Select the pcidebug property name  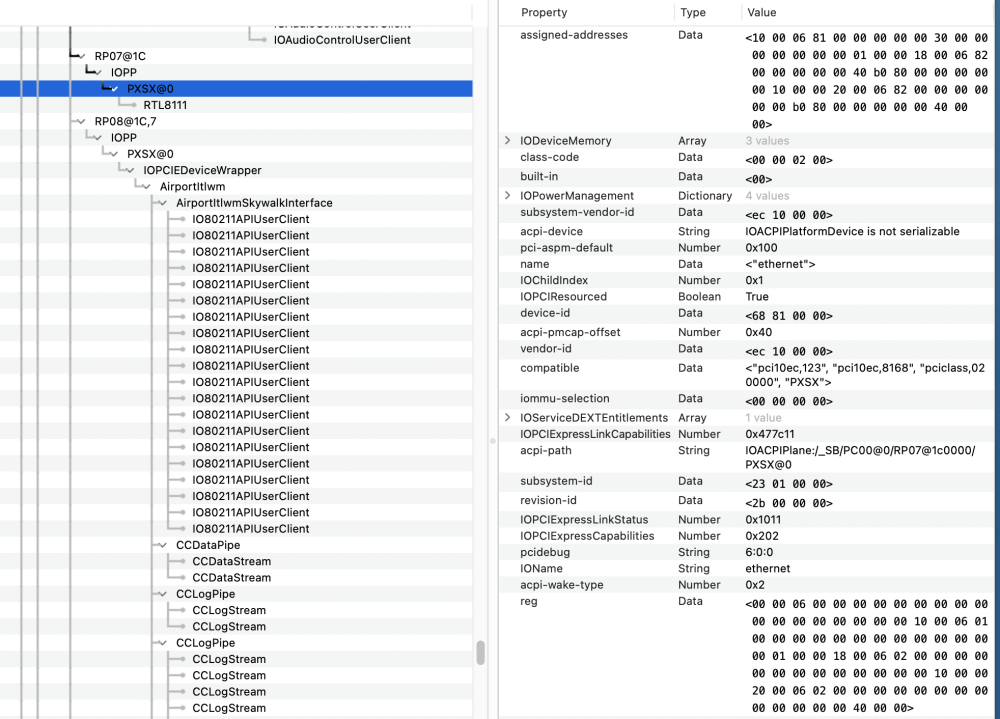pos(545,552)
